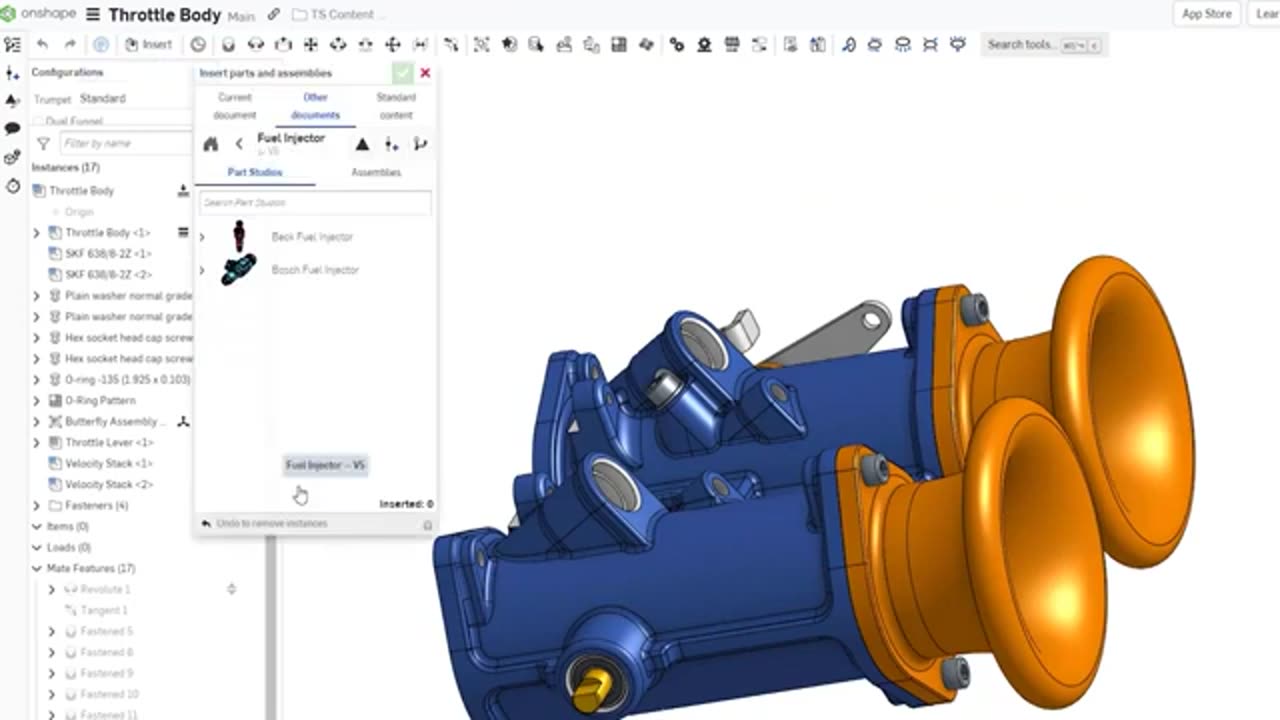Select the Other documents tab
This screenshot has height=720, width=1280.
tap(315, 106)
